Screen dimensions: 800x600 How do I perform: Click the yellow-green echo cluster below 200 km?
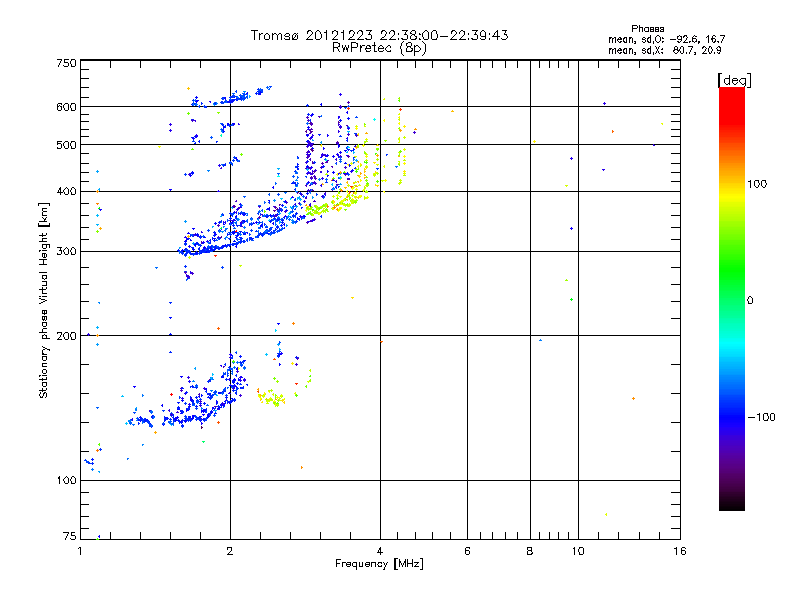(x=272, y=397)
